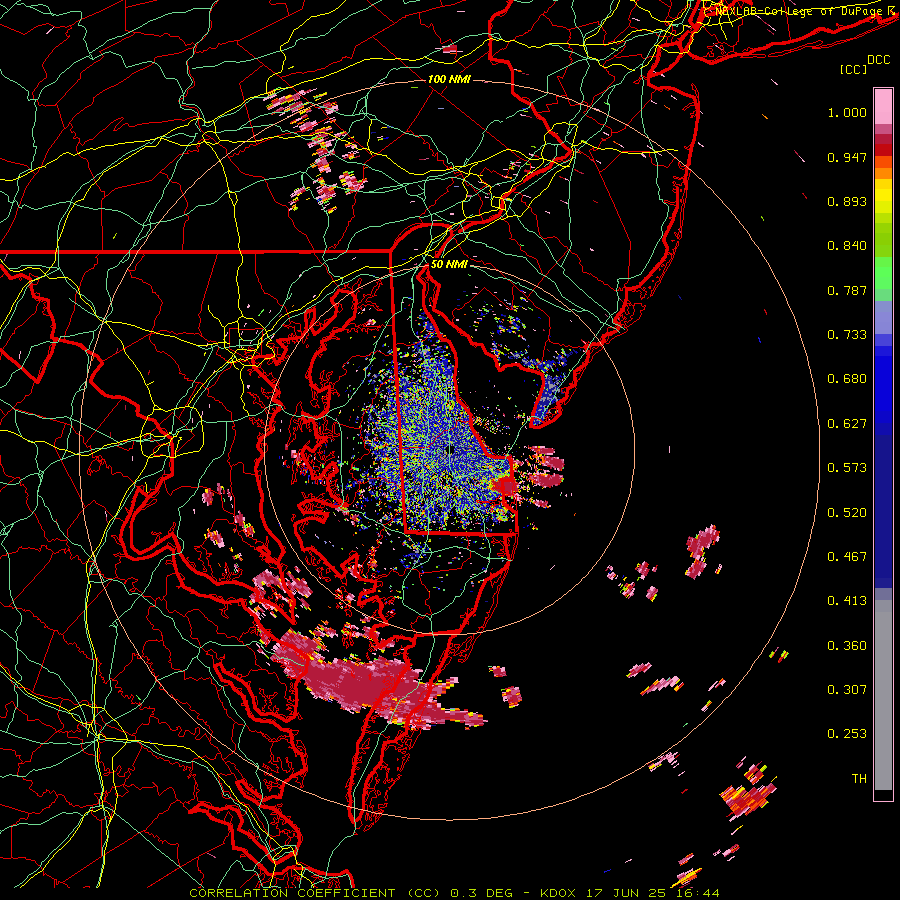
Task: Click the 0.947 scale value
Action: [x=847, y=157]
